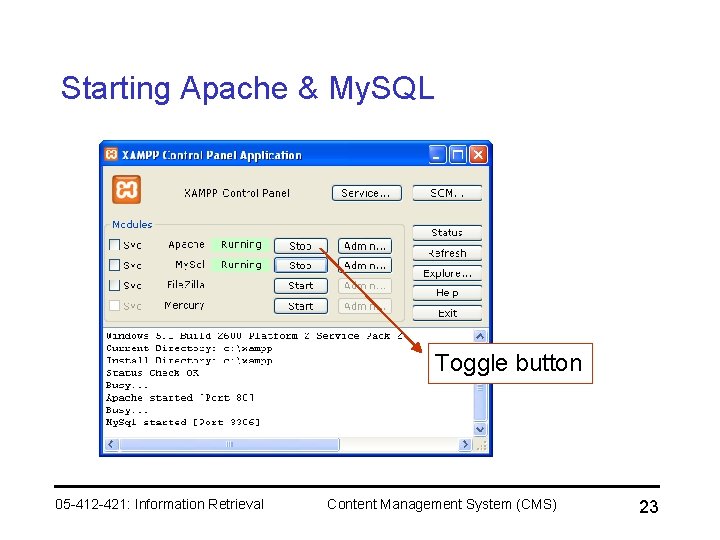Screen dimensions: 720x540
Task: Start the FileZilla module
Action: [x=301, y=286]
